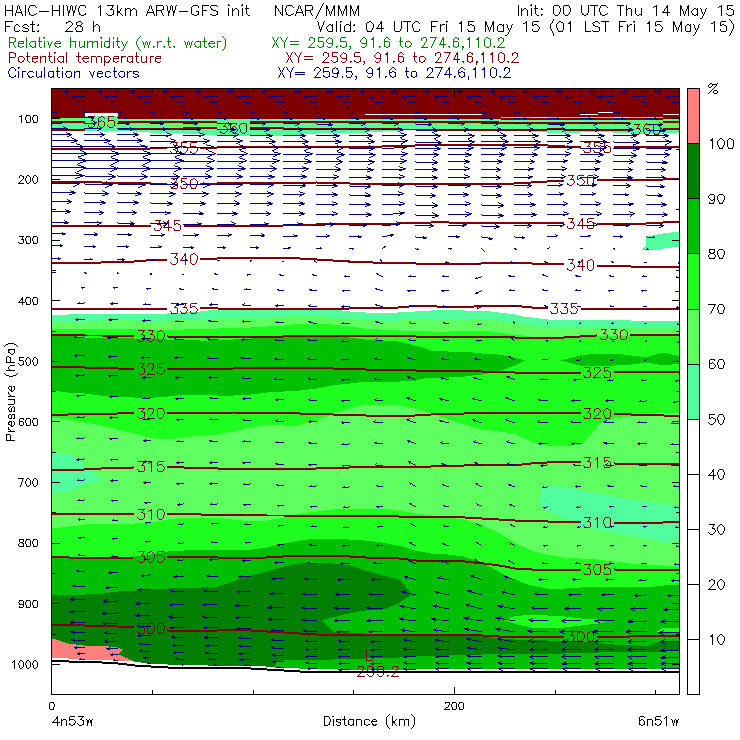This screenshot has height=740, width=740.
Task: Click the '4n53w' start coordinate label
Action: point(72,721)
